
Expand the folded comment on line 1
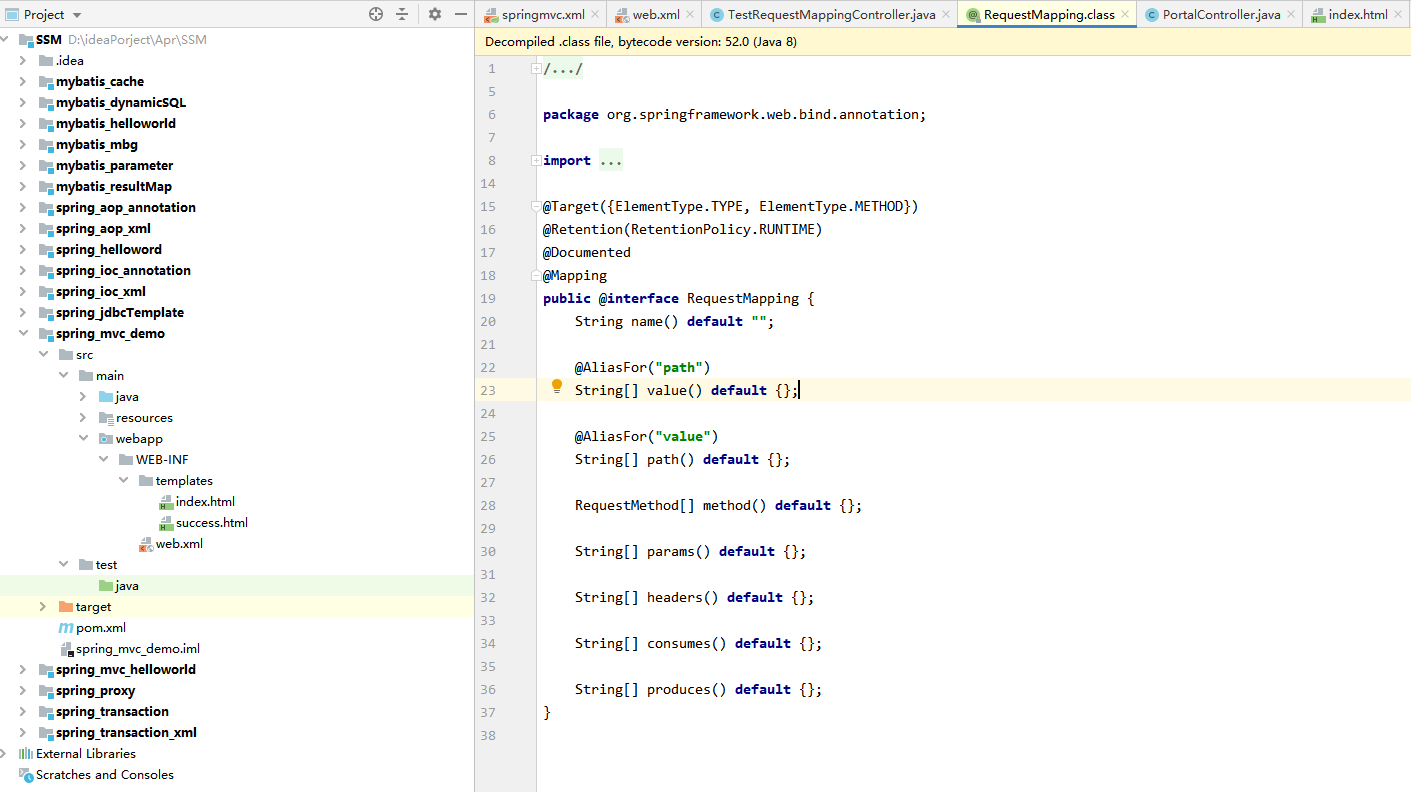(x=537, y=69)
